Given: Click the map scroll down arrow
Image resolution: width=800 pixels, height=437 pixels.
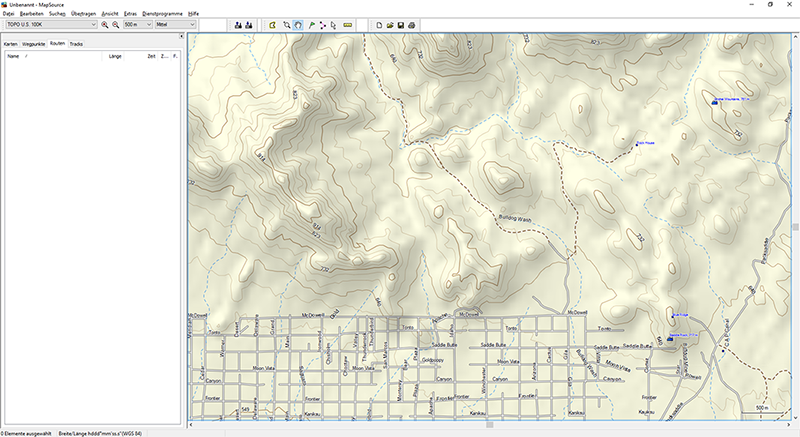Looking at the screenshot, I should click(x=795, y=418).
